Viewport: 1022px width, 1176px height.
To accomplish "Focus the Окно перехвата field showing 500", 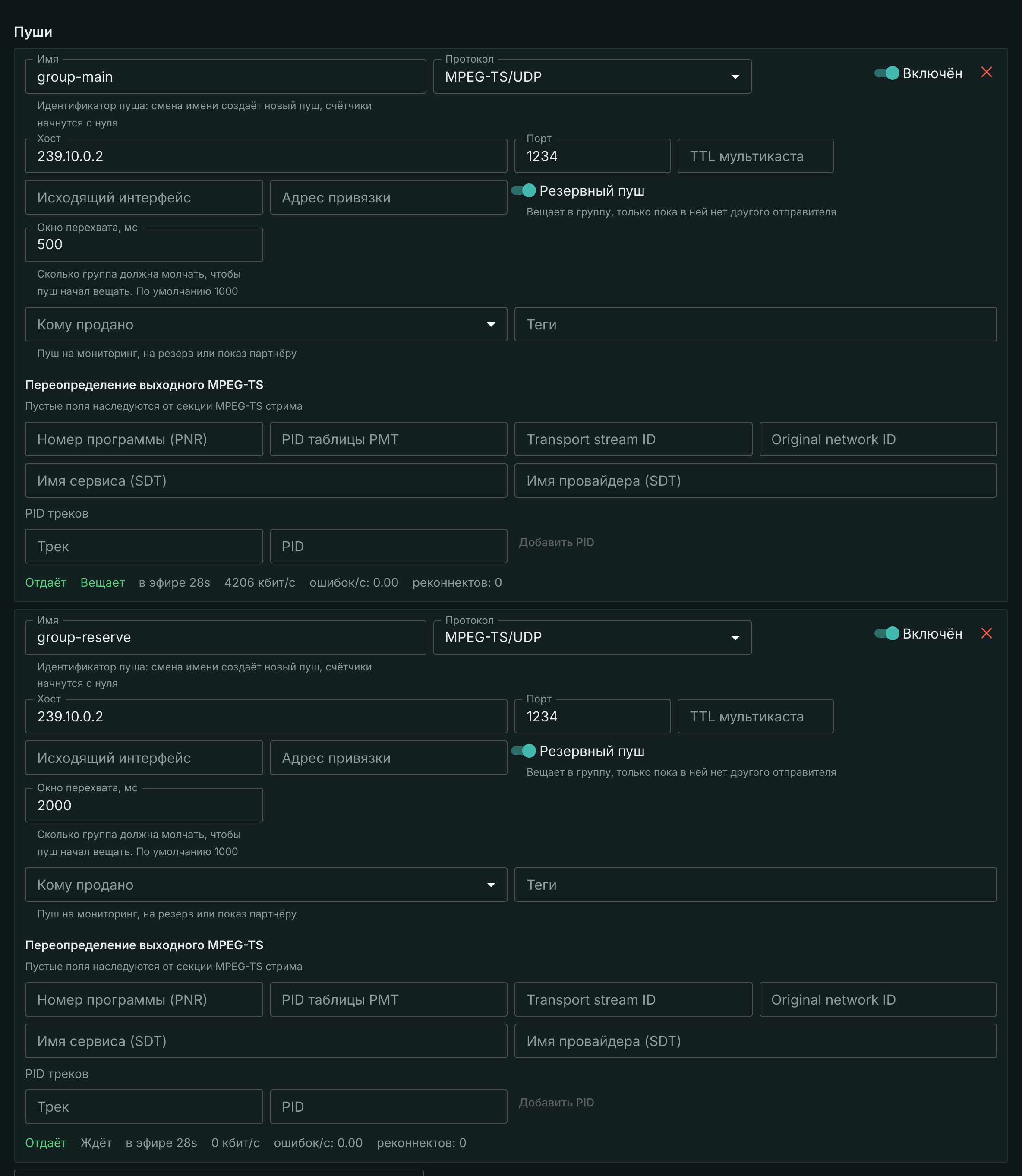I will click(x=144, y=245).
